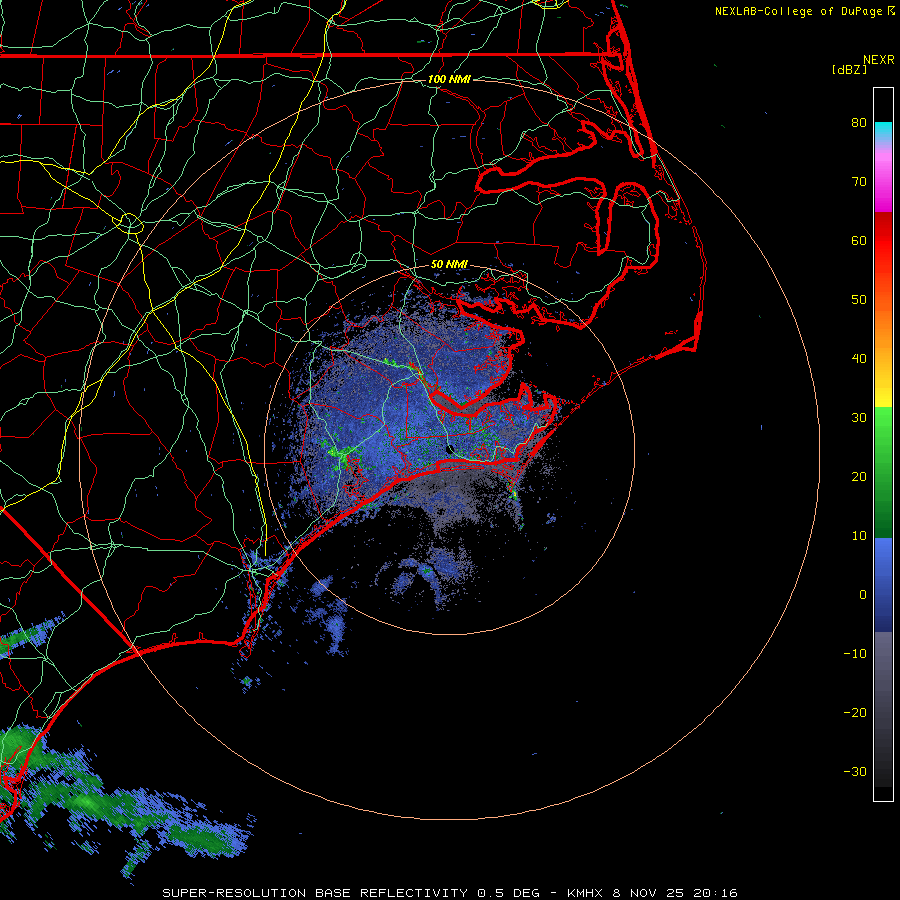Click the 30 value on the color scale
900x900 pixels.
click(x=859, y=418)
